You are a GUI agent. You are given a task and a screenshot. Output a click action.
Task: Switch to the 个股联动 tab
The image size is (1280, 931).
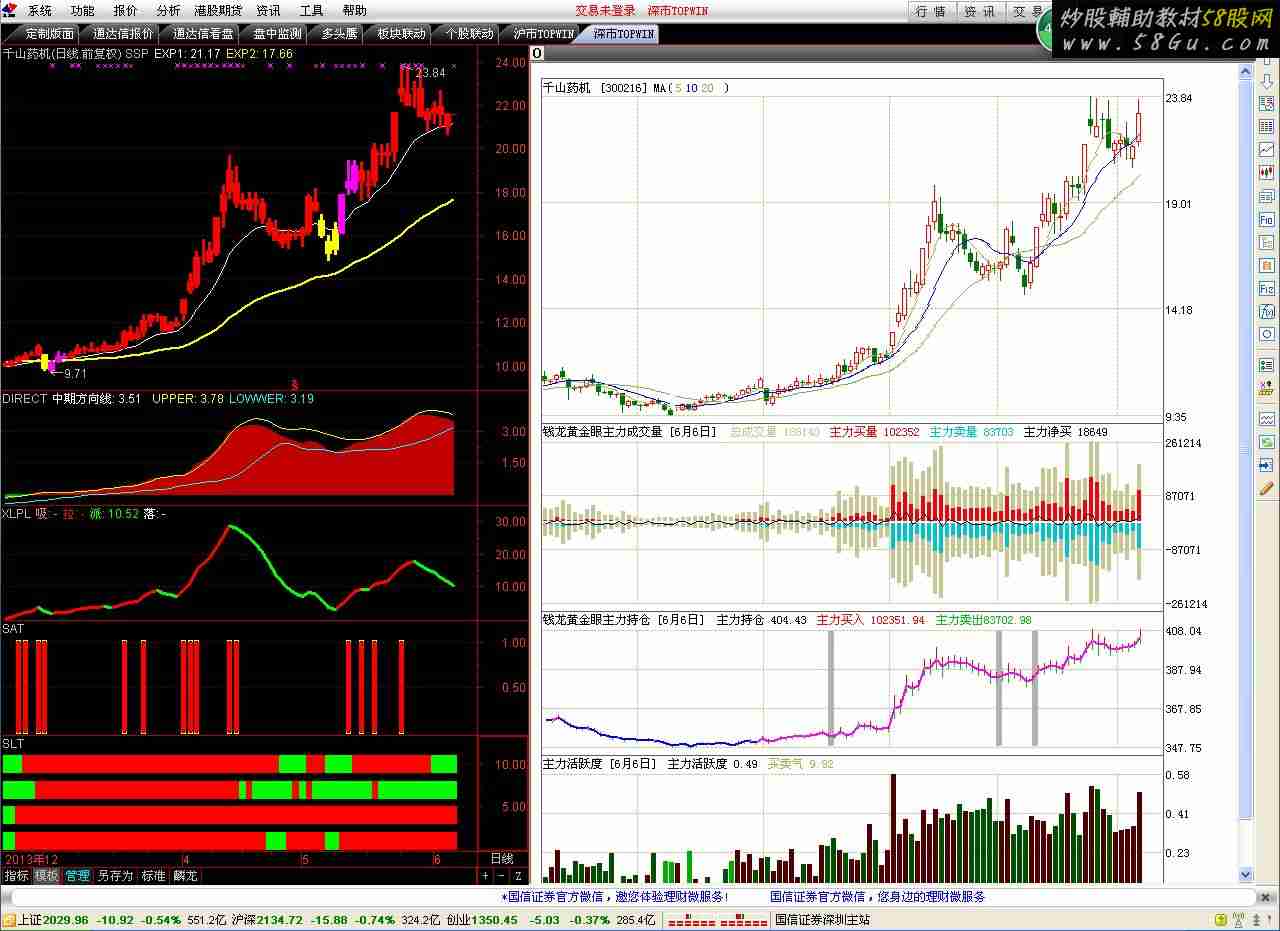click(x=469, y=33)
